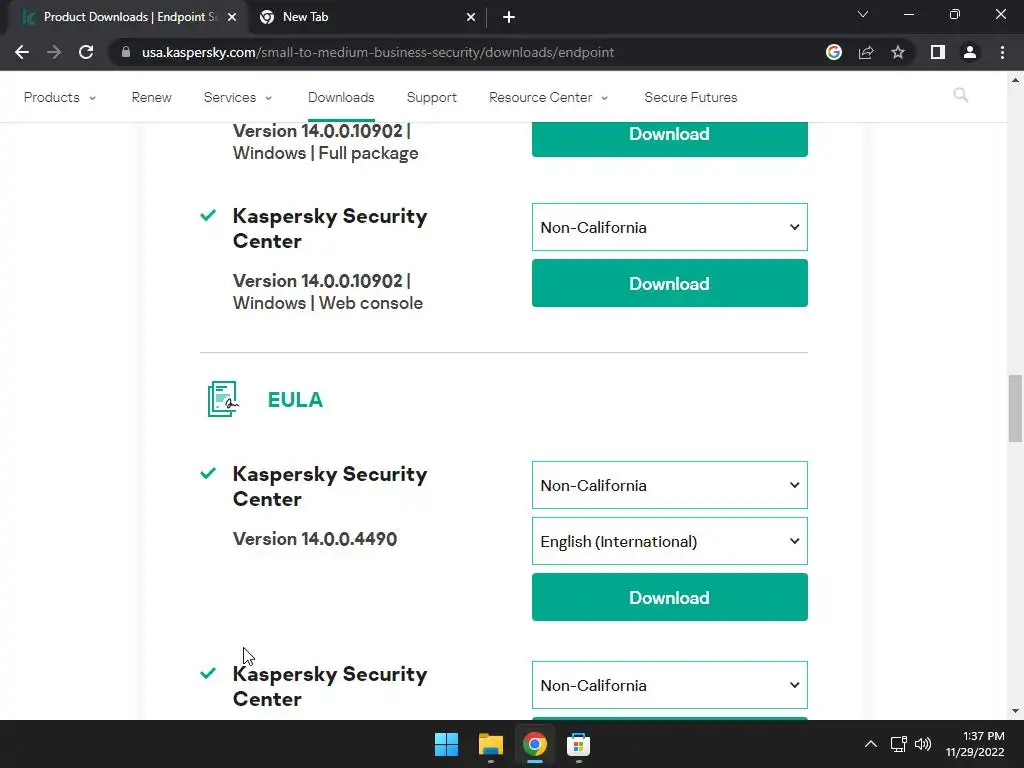The height and width of the screenshot is (768, 1024).
Task: Open the Downloads nav item
Action: pos(341,97)
